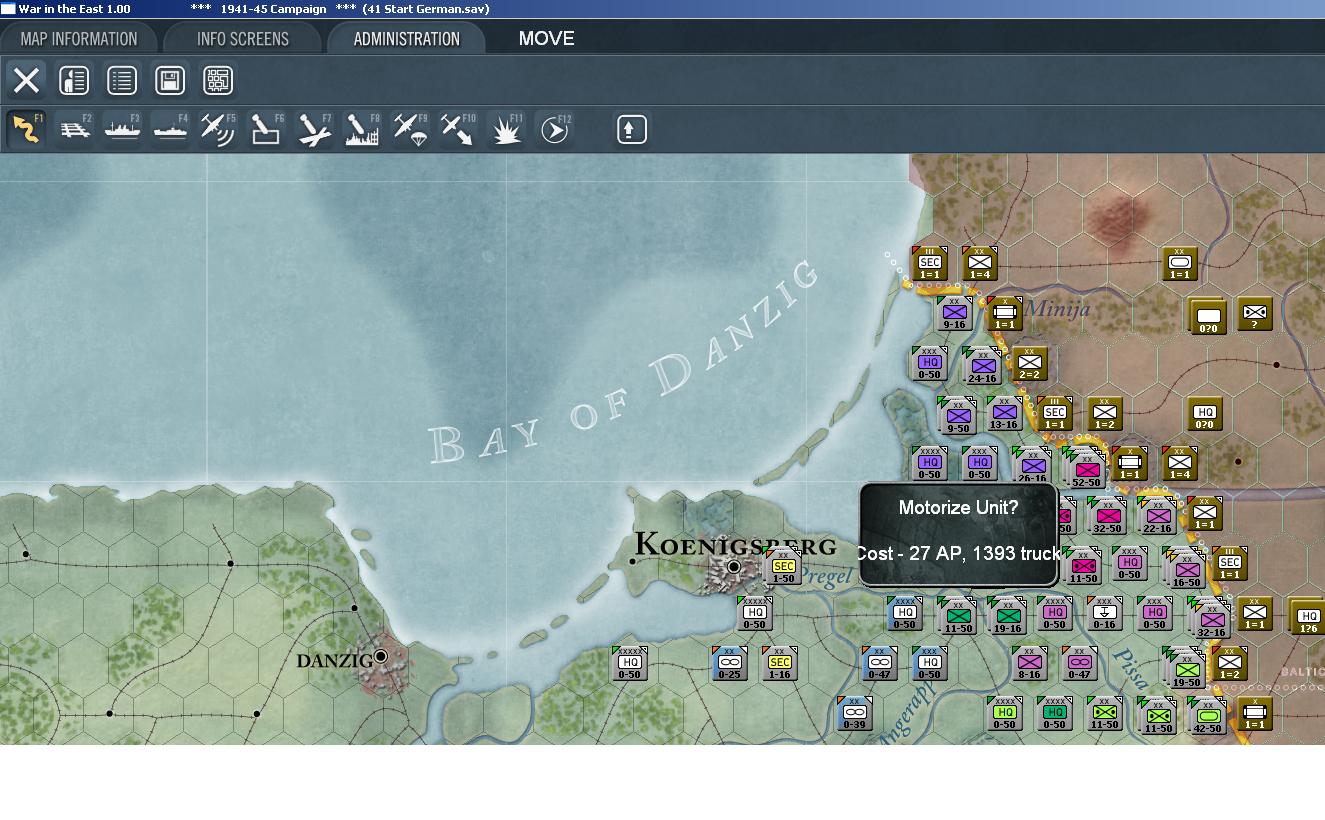
Task: Open the Map Information tab
Action: click(79, 39)
